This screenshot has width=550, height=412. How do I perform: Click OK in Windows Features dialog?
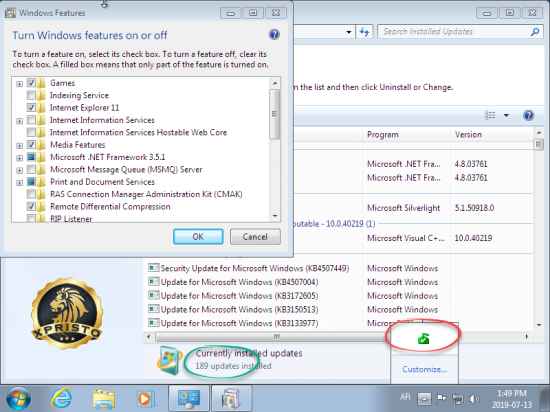[x=198, y=237]
